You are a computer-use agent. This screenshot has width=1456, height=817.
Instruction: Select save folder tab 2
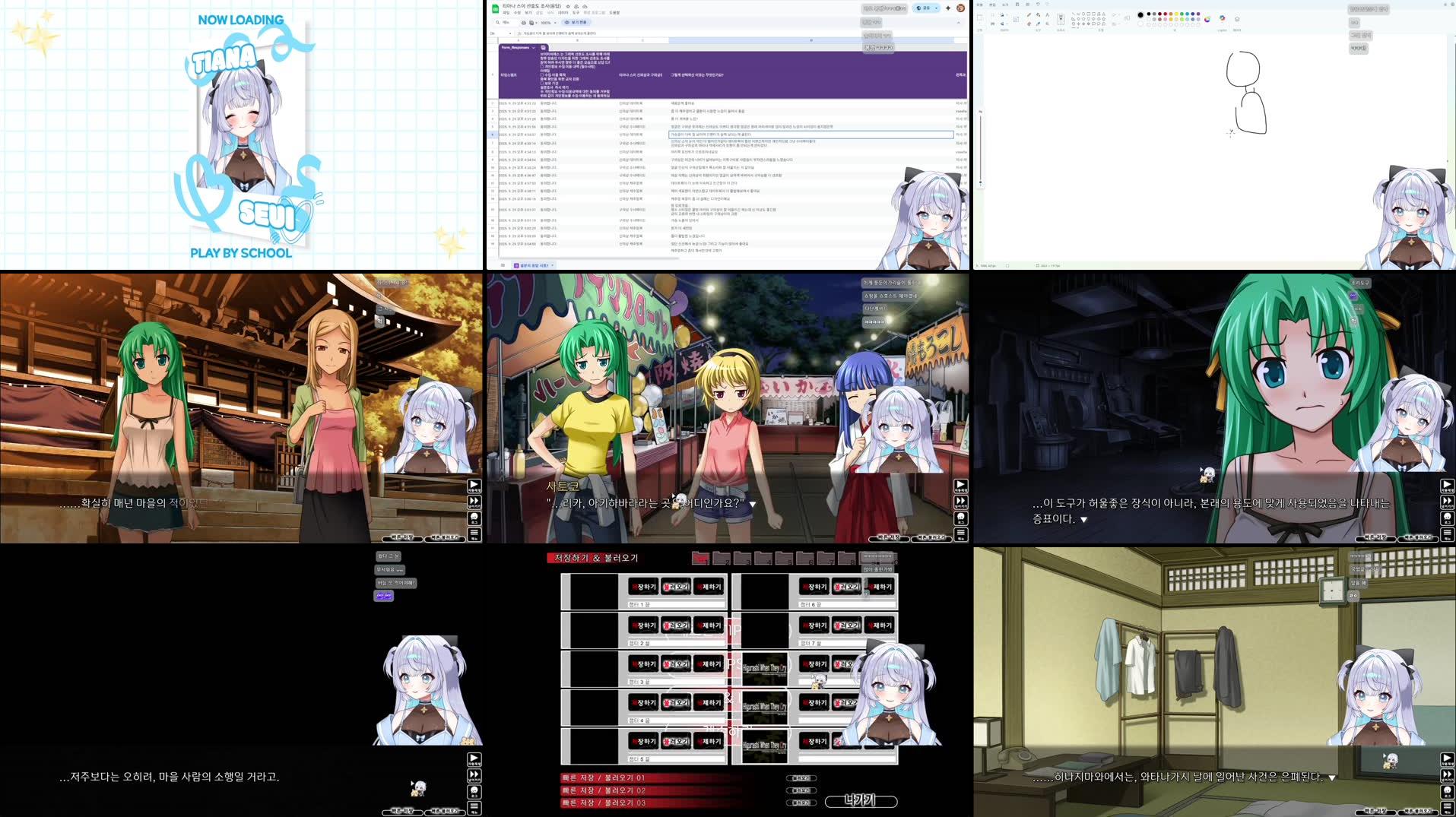pos(721,559)
